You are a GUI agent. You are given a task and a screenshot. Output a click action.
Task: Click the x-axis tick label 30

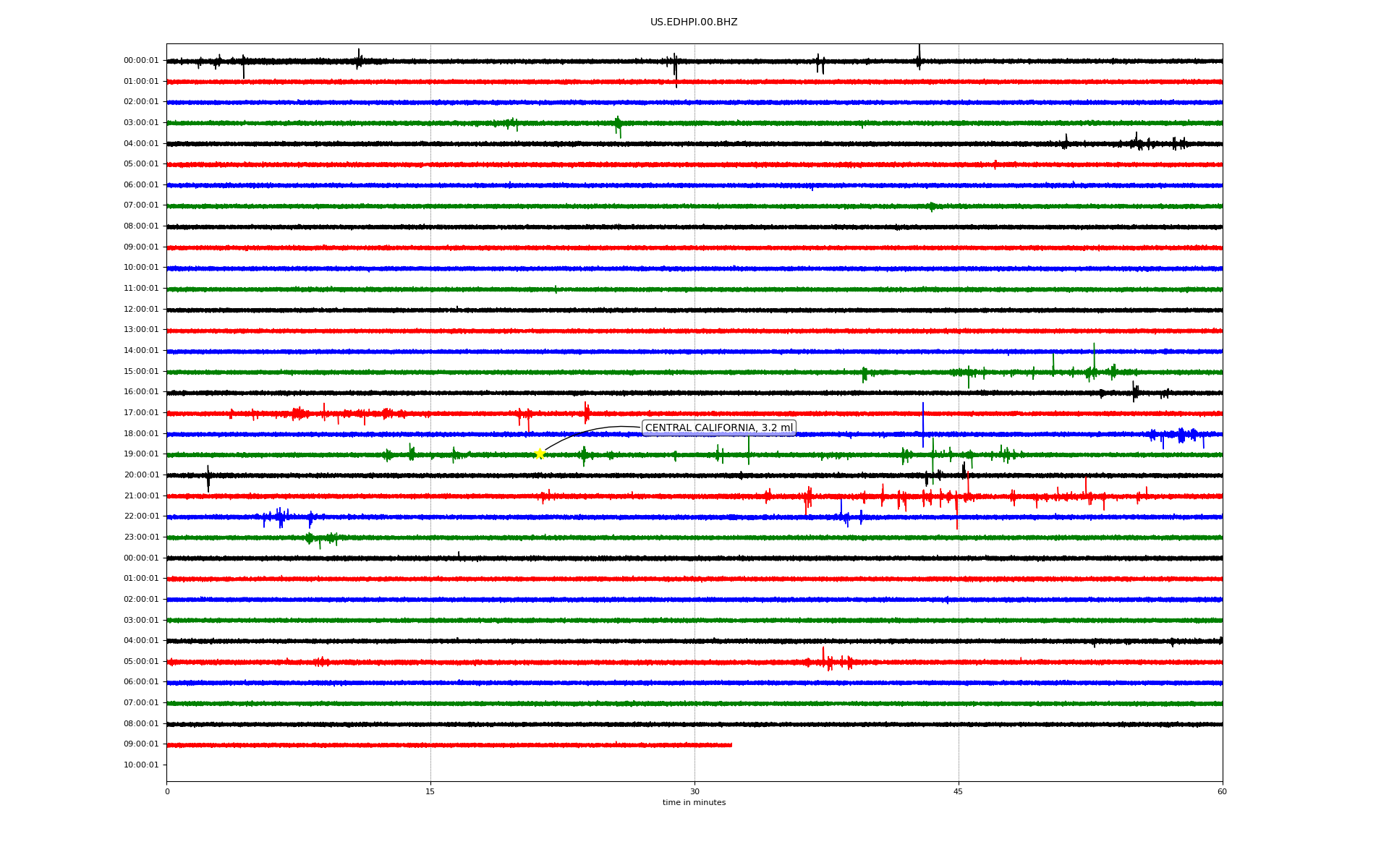694,791
